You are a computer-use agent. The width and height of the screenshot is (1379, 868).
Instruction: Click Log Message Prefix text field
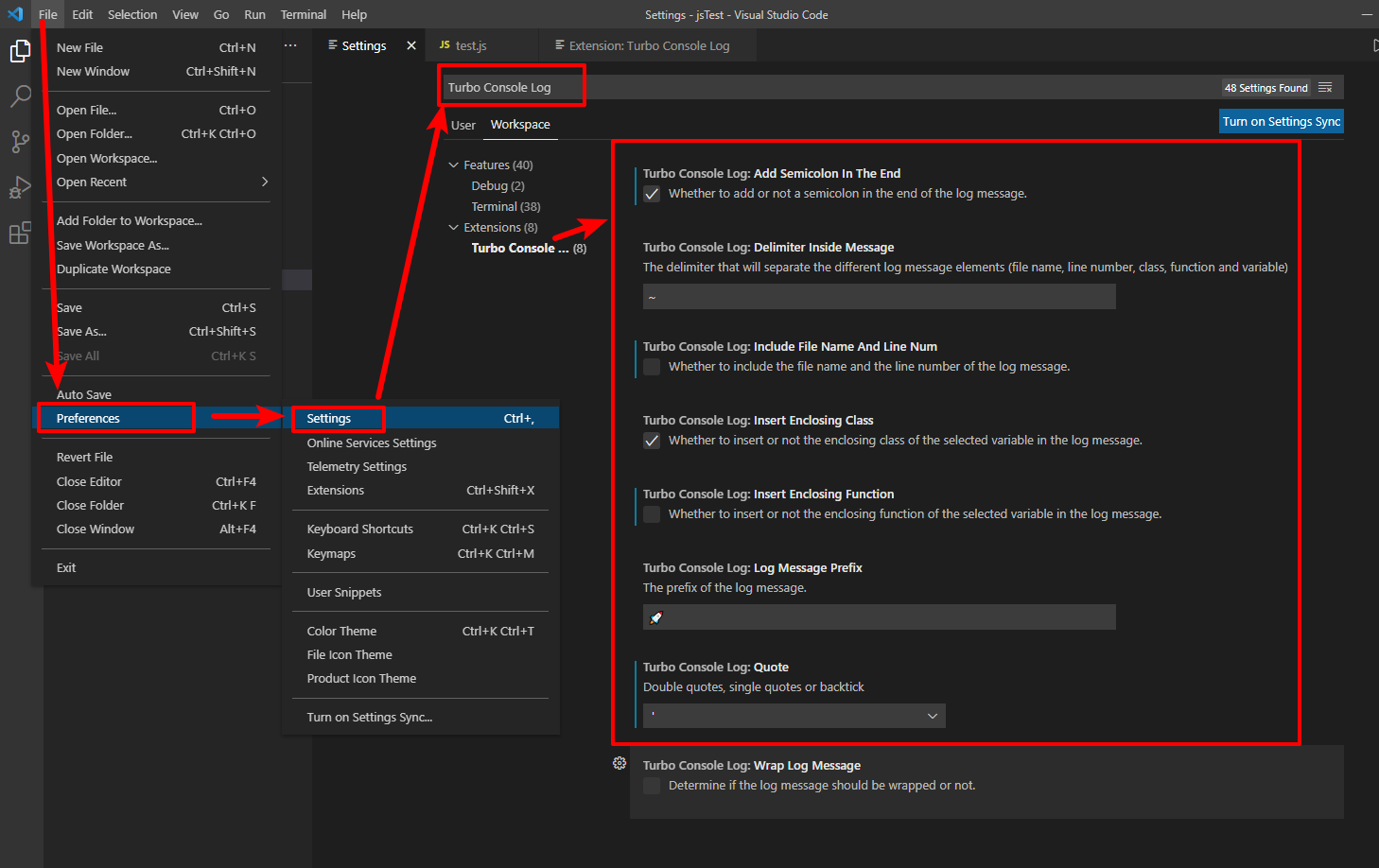[x=880, y=617]
